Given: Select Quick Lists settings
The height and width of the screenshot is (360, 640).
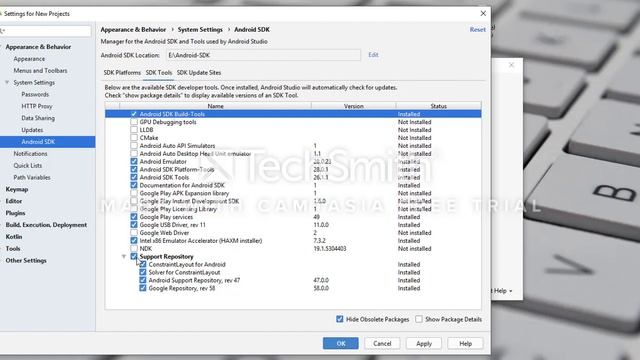Looking at the screenshot, I should [28, 165].
